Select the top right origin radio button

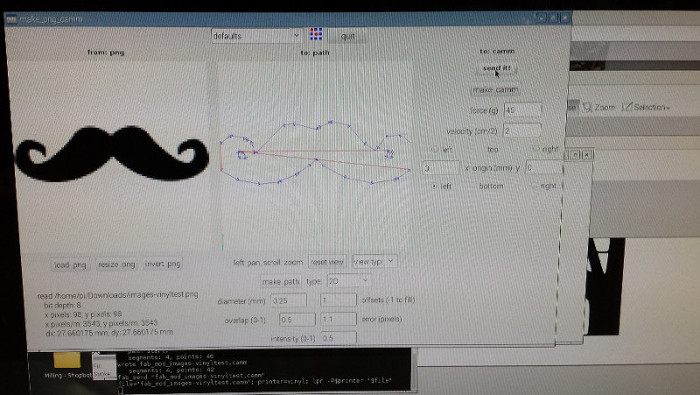(x=536, y=149)
